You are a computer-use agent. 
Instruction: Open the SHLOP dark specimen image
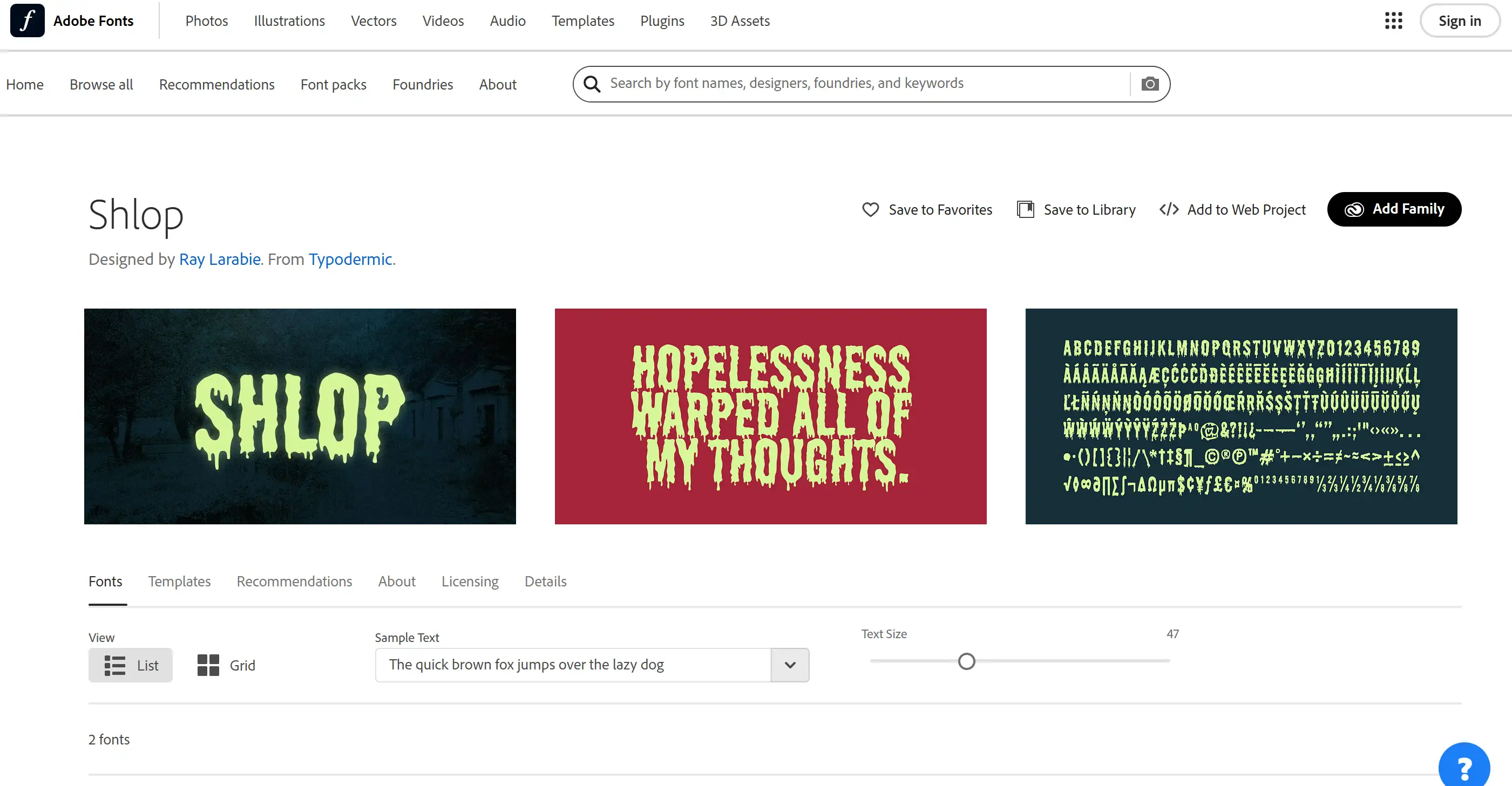point(300,416)
